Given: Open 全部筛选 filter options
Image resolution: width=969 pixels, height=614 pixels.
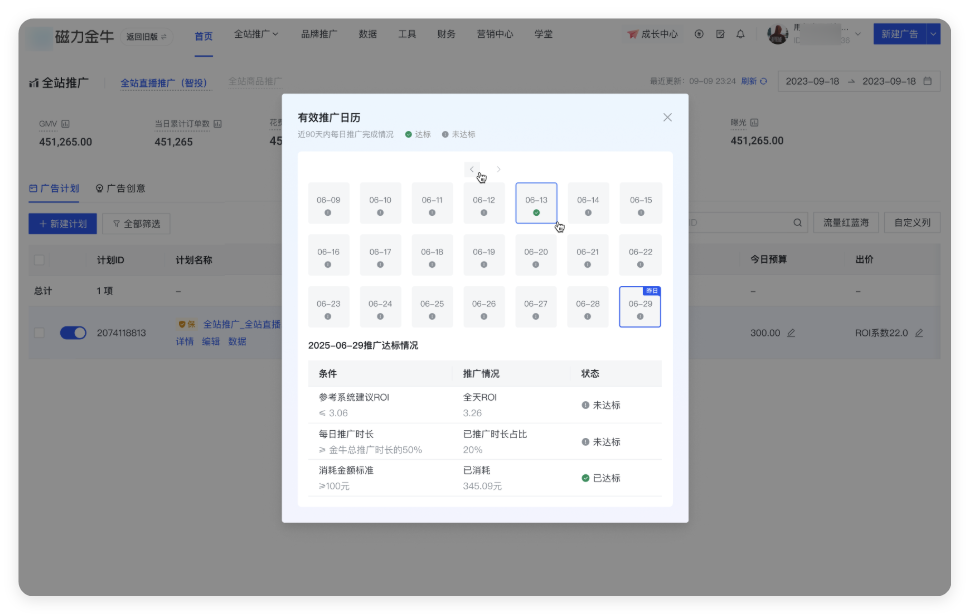Looking at the screenshot, I should pyautogui.click(x=138, y=223).
